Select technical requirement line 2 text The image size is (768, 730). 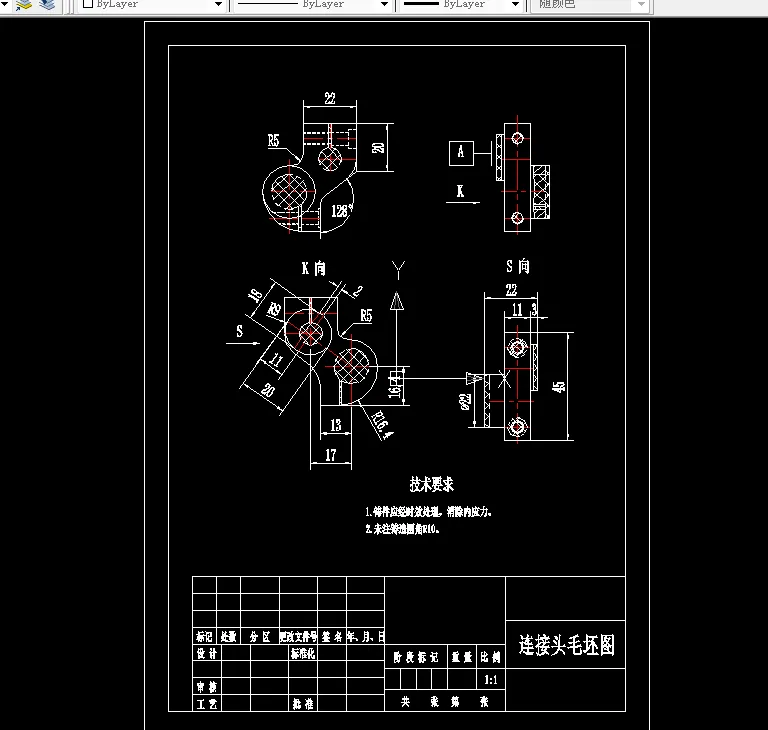click(402, 529)
